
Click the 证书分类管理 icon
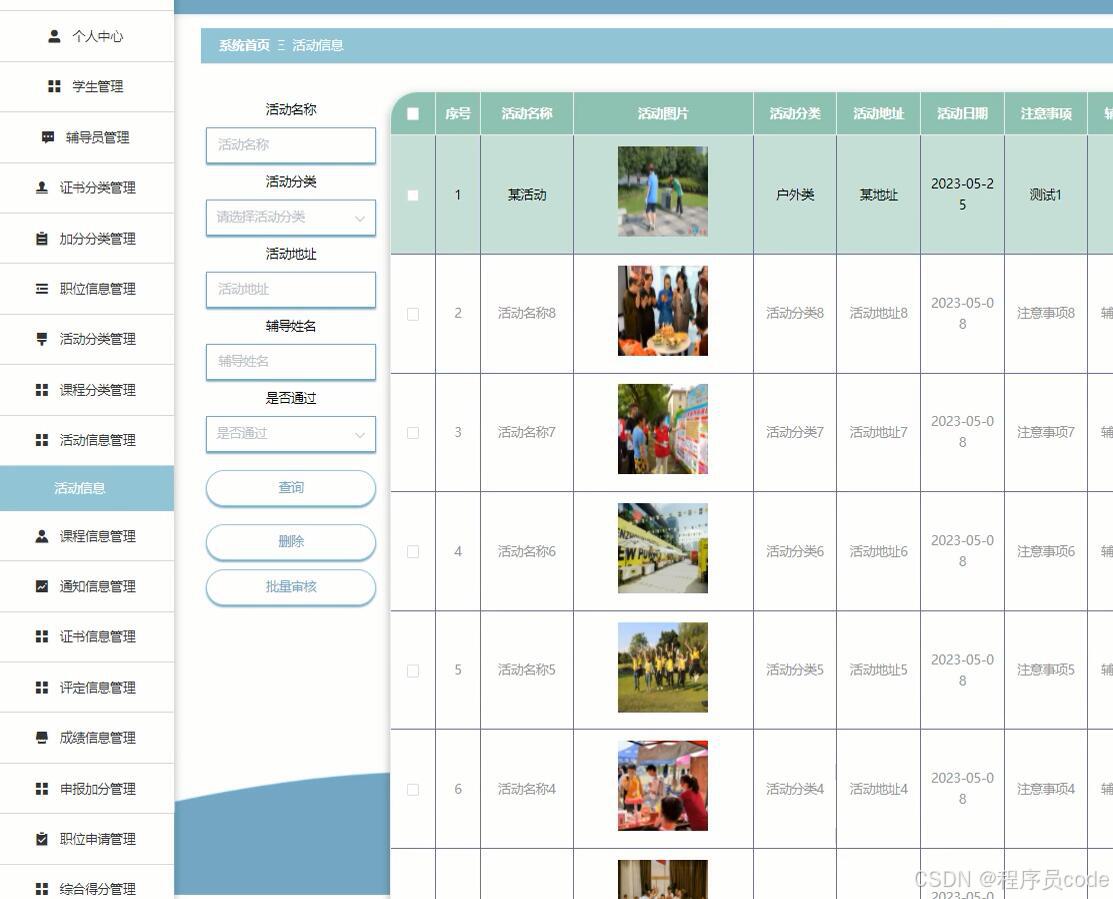[42, 187]
